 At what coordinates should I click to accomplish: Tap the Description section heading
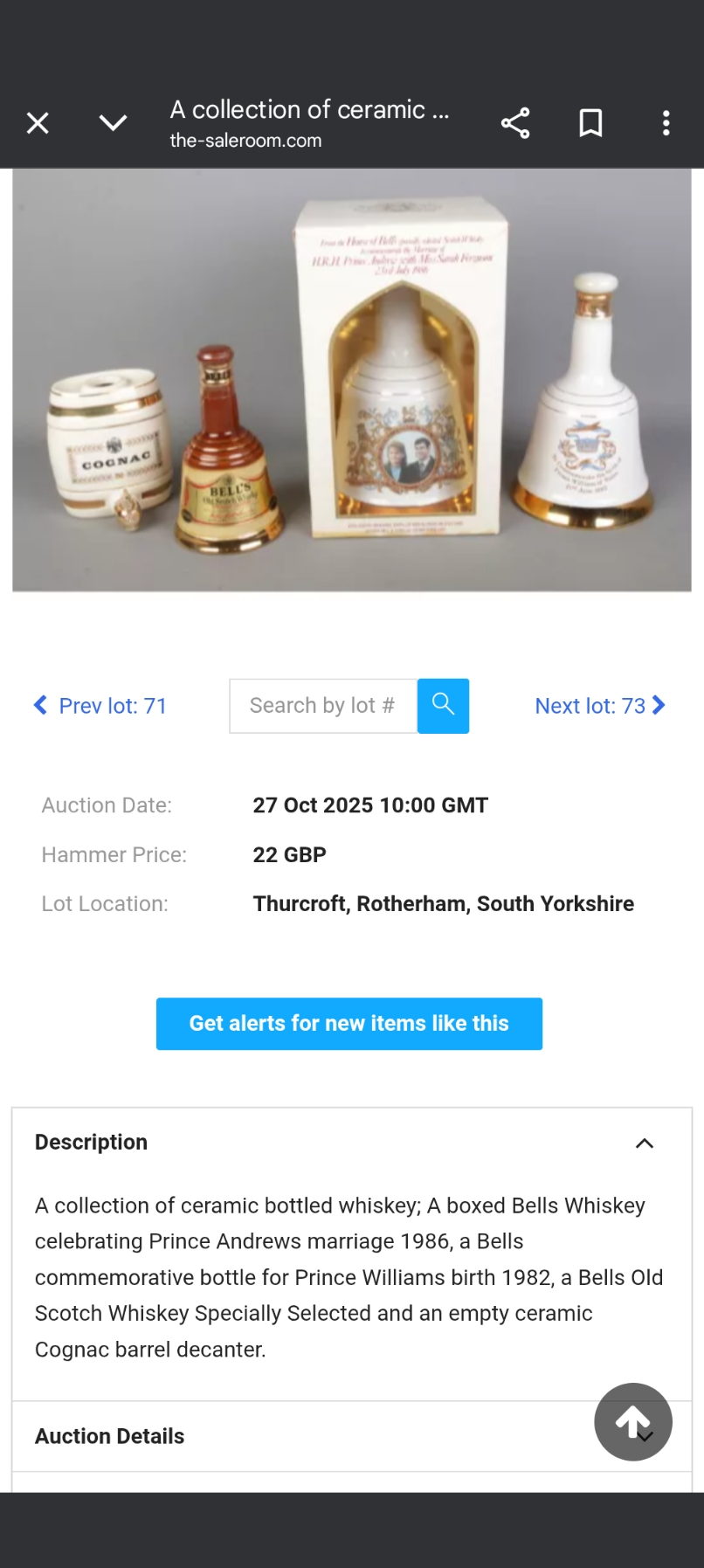point(92,1143)
